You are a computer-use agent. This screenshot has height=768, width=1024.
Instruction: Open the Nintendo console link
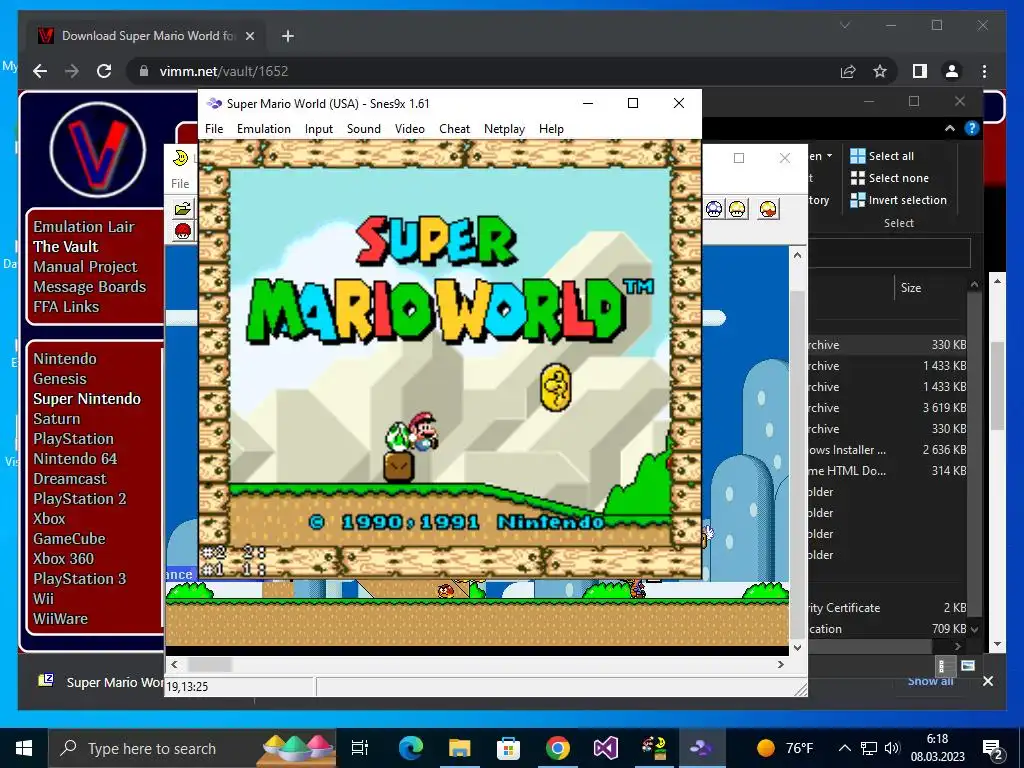[65, 359]
